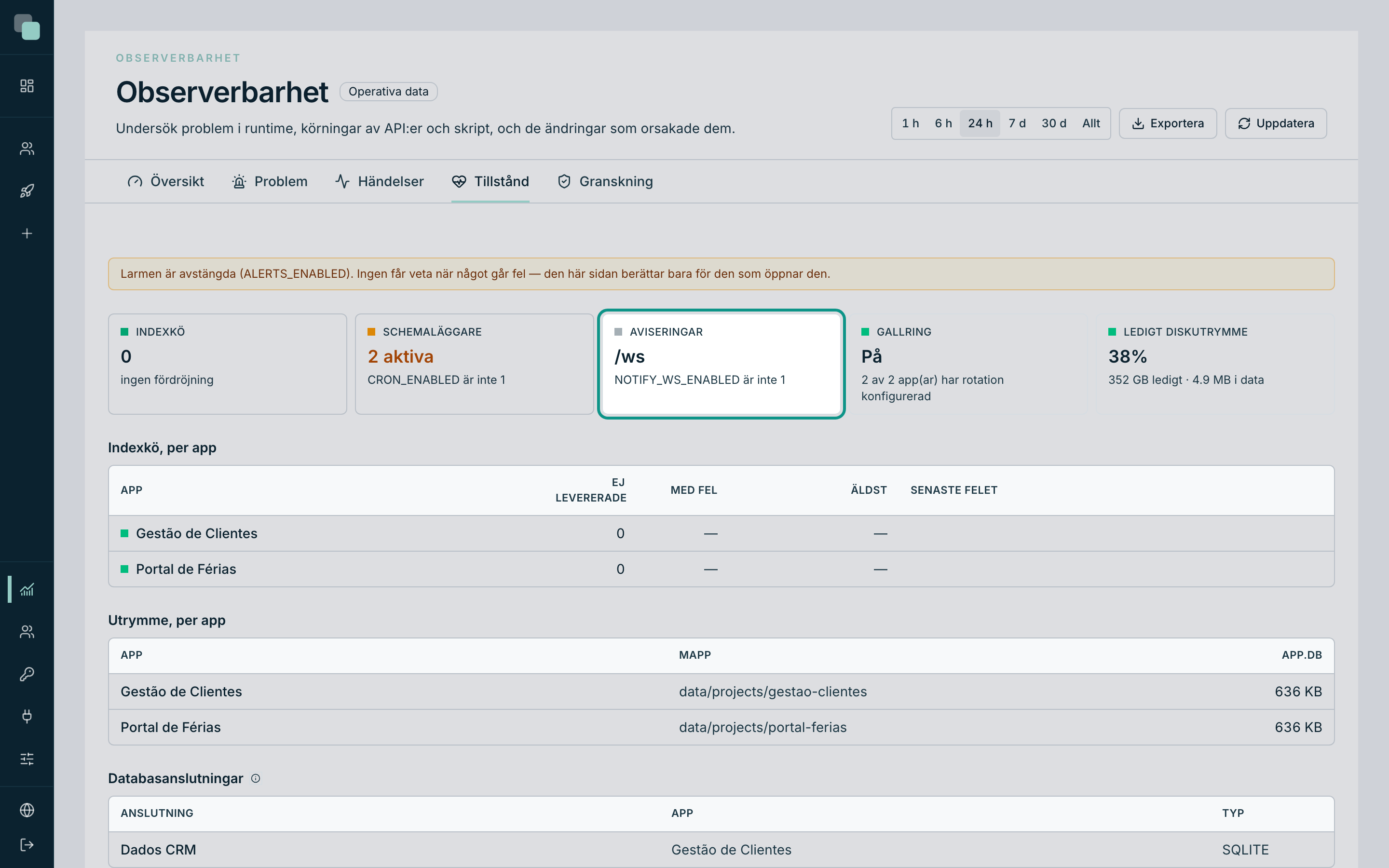Switch to the Händelser tab

coord(380,181)
